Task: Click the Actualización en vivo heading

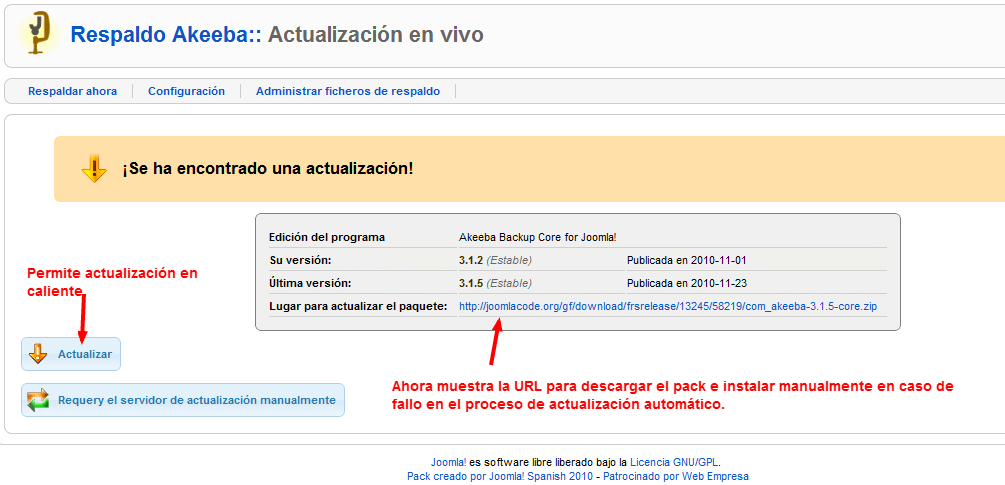Action: tap(376, 34)
